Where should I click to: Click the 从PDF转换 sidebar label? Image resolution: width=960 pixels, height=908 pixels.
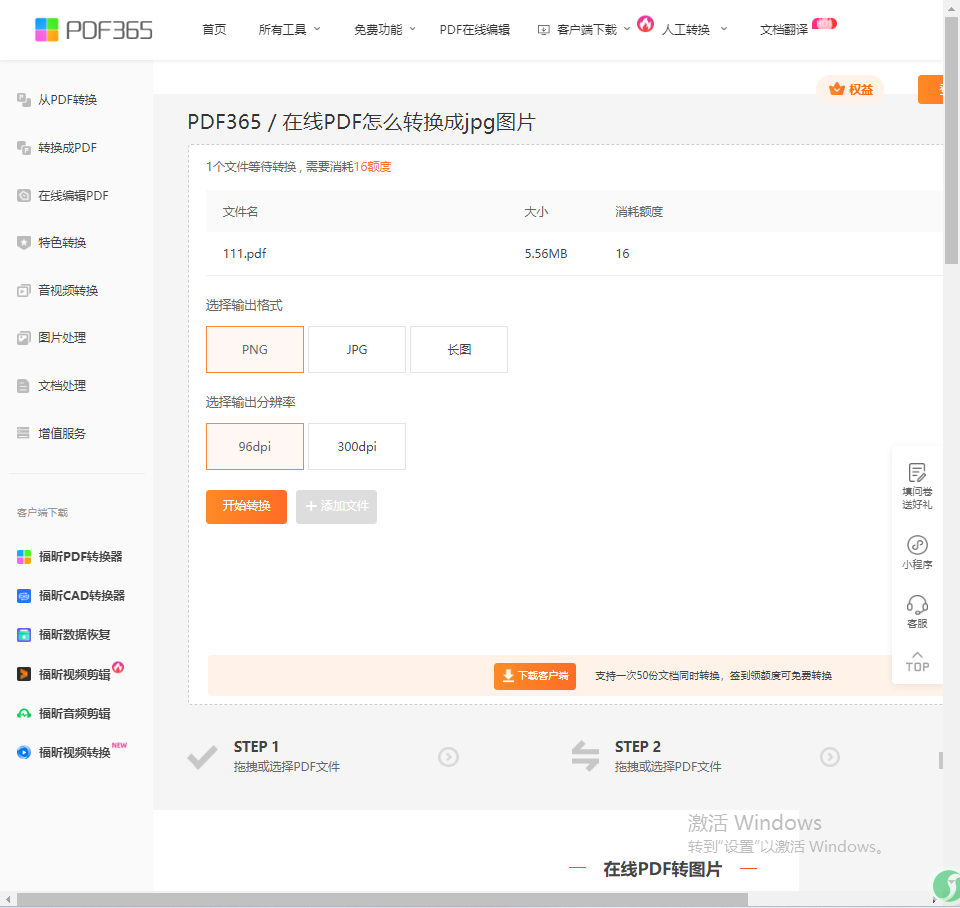67,100
